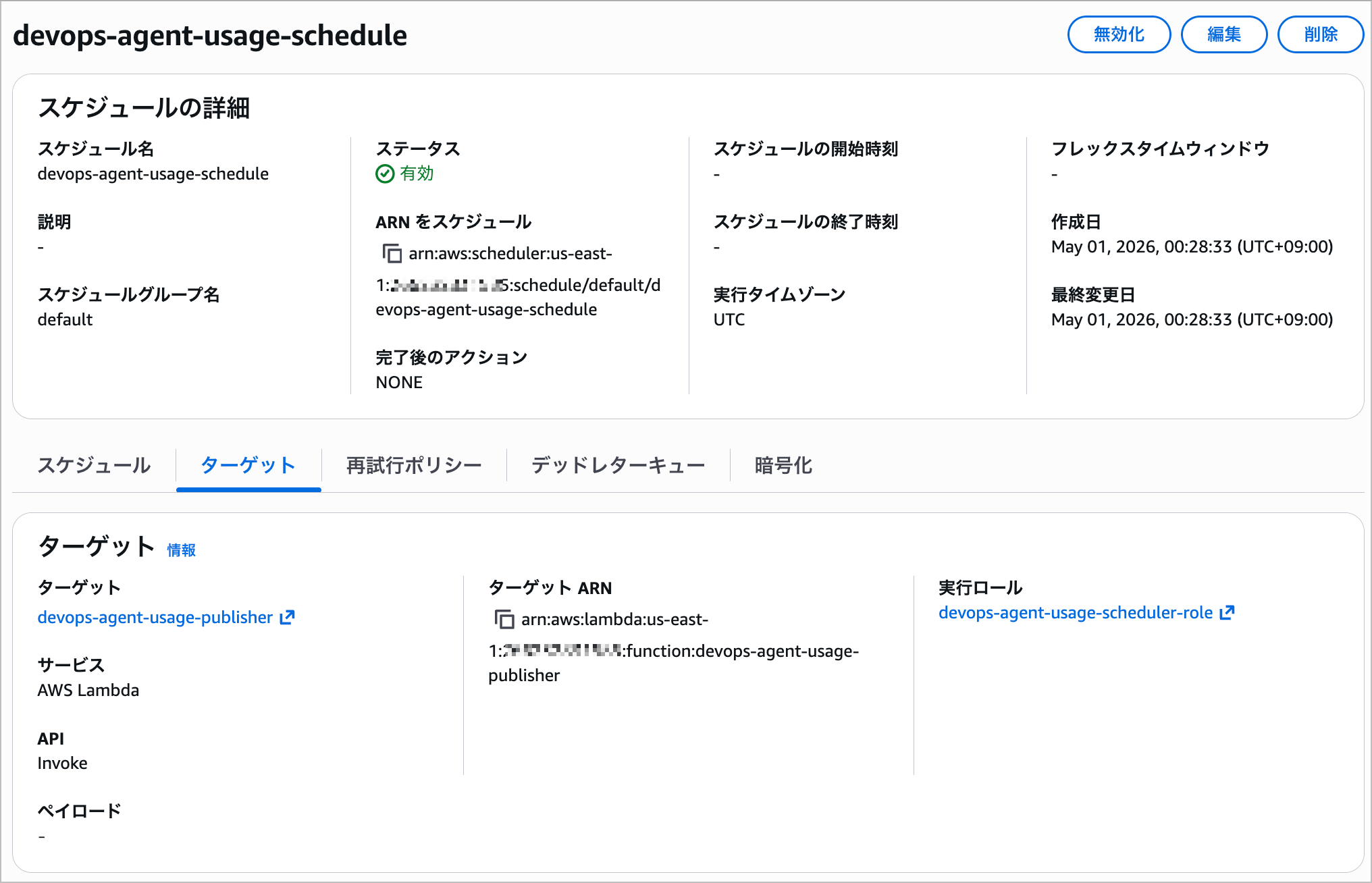The height and width of the screenshot is (883, 1372).
Task: Click the Invoke API value
Action: (x=63, y=763)
